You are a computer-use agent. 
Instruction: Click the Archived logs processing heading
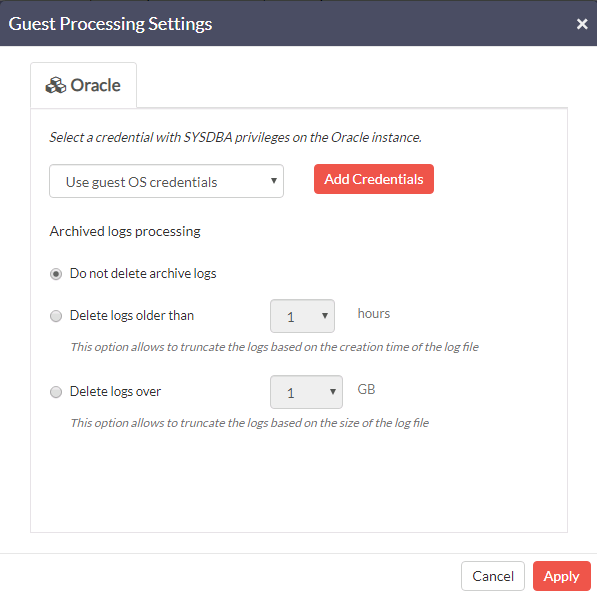click(x=125, y=231)
